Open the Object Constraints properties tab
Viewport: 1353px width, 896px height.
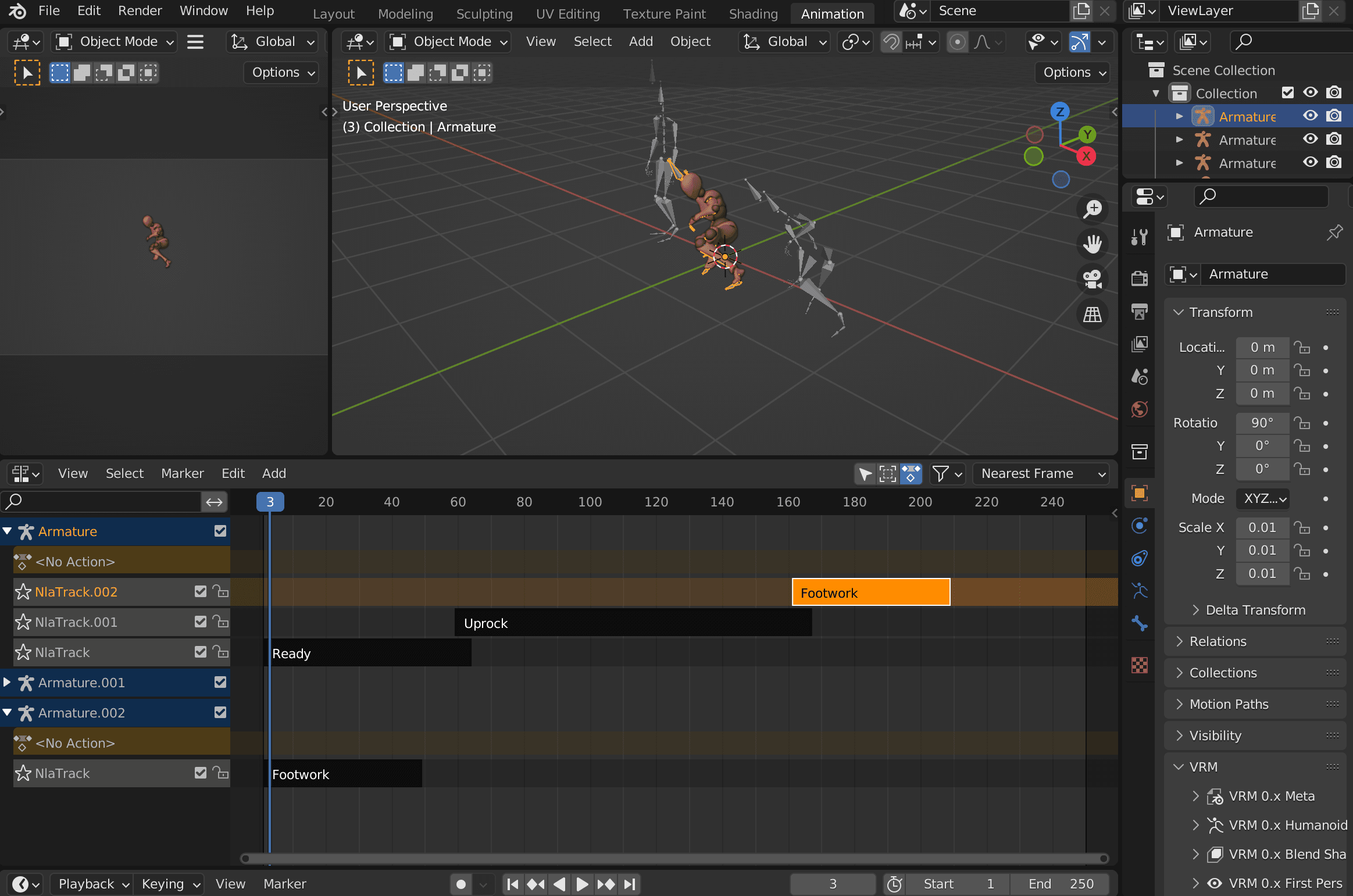click(x=1140, y=558)
